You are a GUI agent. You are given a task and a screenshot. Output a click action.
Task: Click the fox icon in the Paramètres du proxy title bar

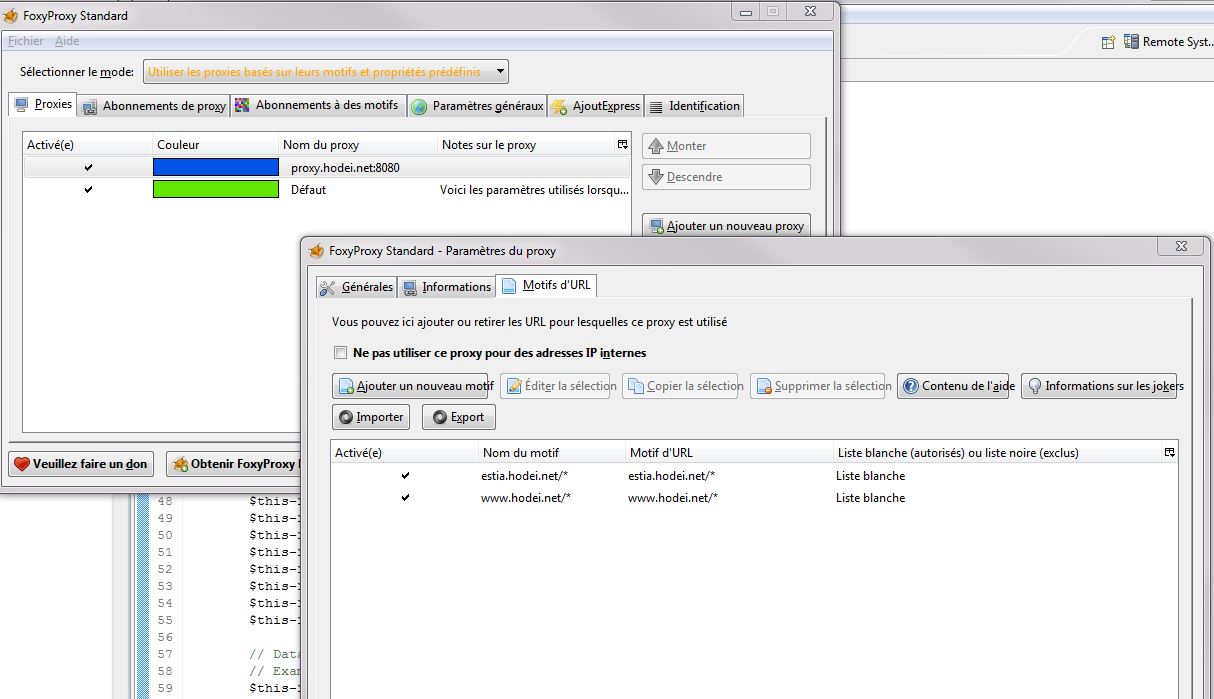[317, 250]
